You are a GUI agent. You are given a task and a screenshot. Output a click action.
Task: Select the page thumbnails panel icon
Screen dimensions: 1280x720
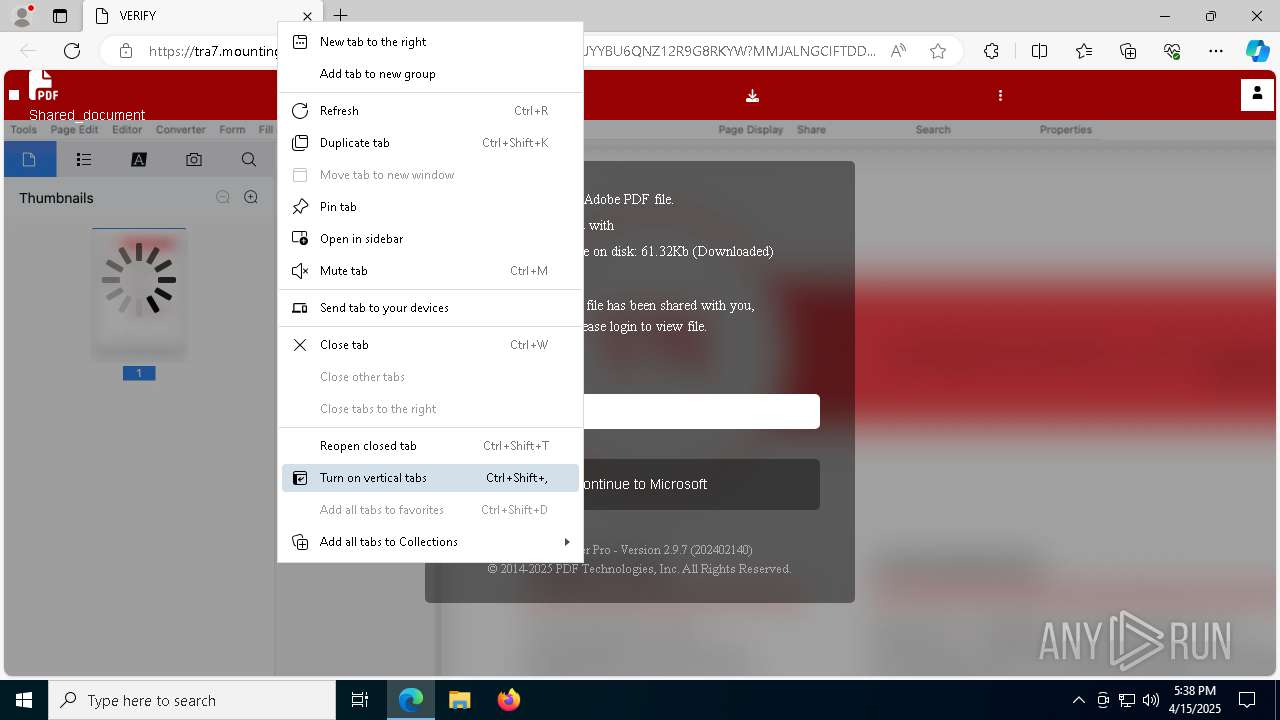tap(29, 160)
